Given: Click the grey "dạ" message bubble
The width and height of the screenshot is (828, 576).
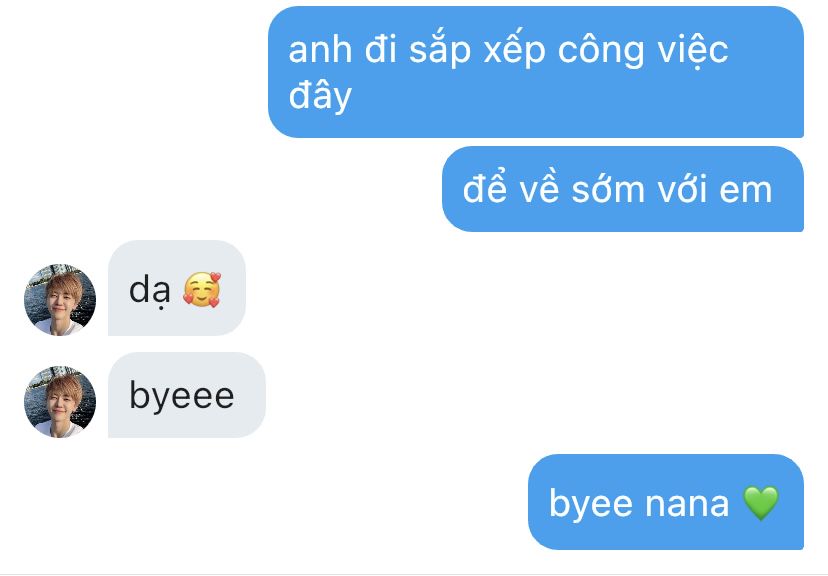Looking at the screenshot, I should 177,288.
